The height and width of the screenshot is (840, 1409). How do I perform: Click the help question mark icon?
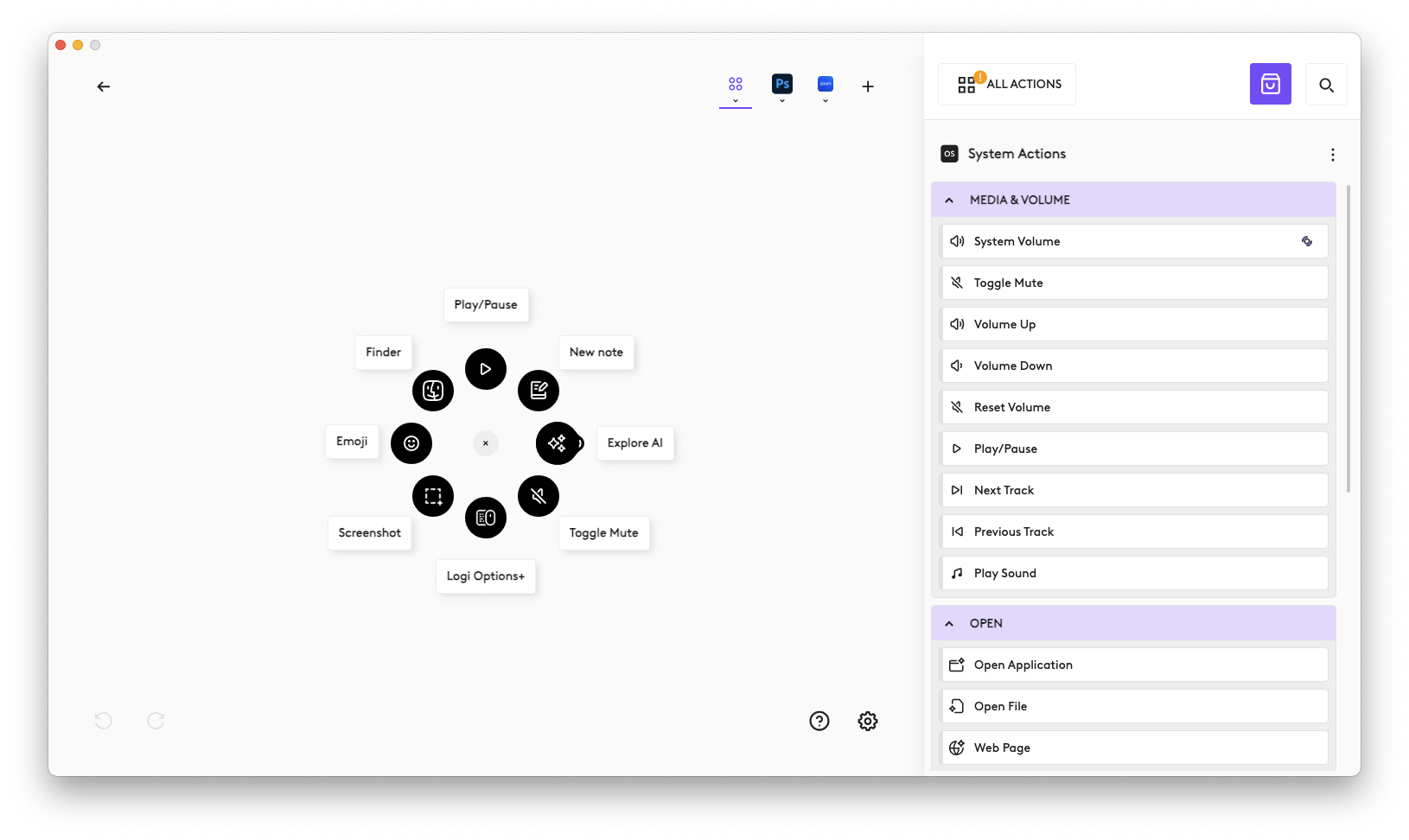819,720
